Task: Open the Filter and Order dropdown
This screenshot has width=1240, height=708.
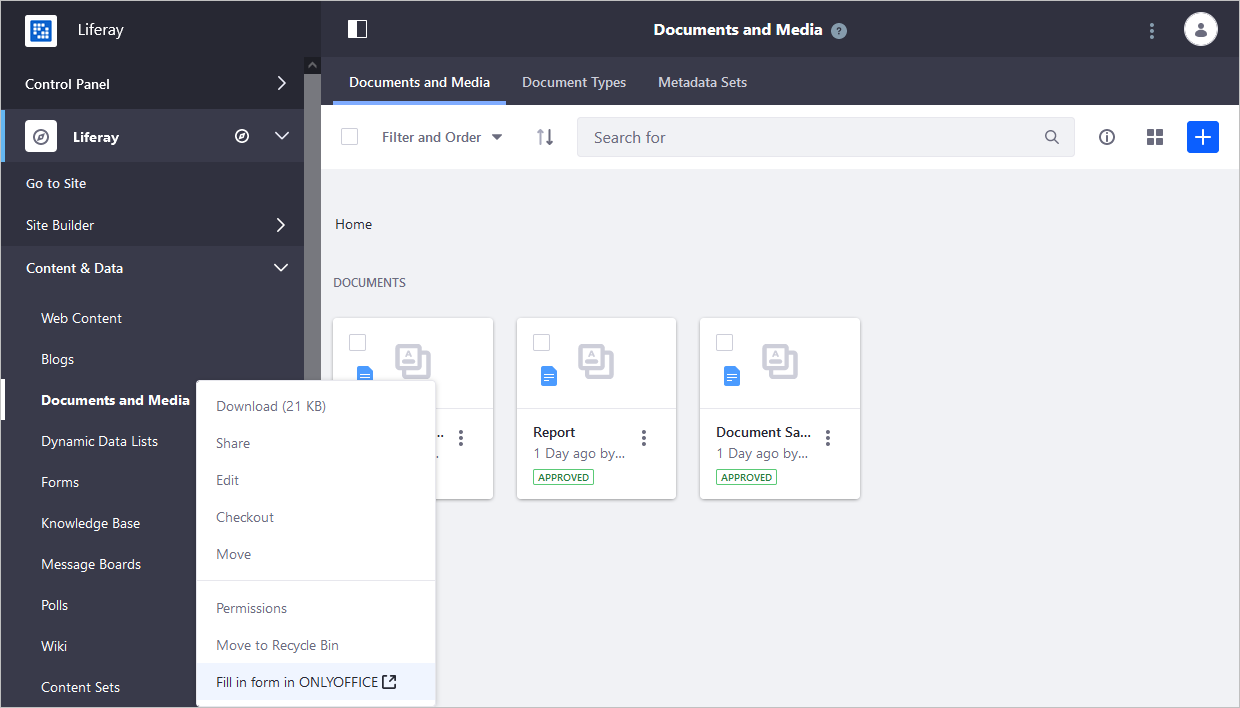Action: 441,137
